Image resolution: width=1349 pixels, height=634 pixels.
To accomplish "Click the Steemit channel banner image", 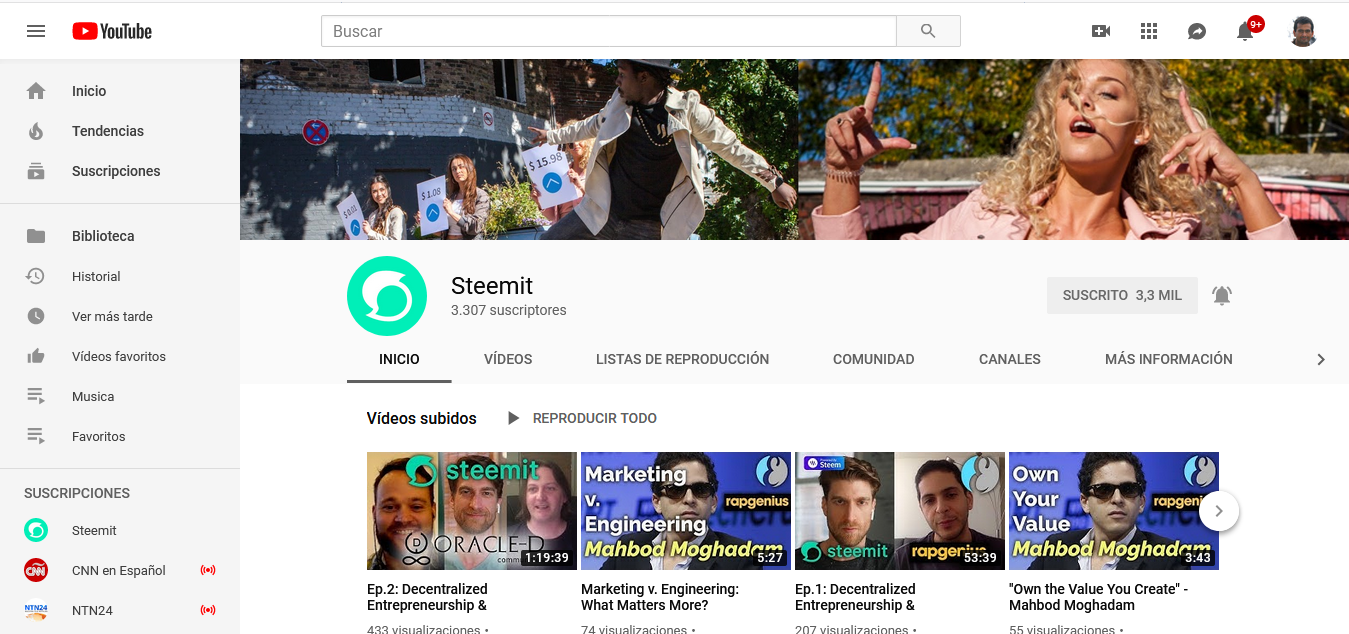I will (794, 149).
